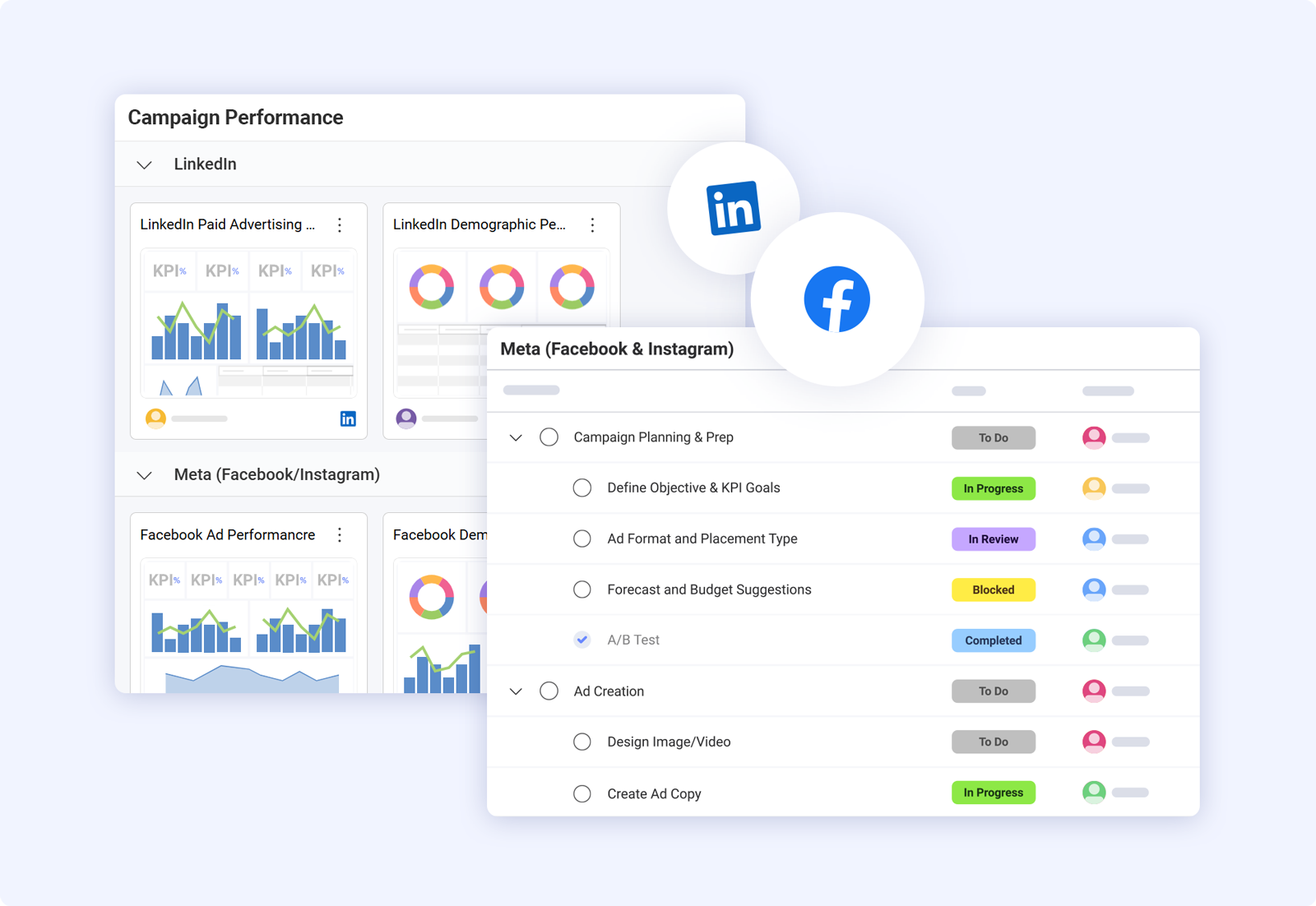Click the orange avatar on the LinkedIn Paid Advertising card
1316x906 pixels.
(x=155, y=418)
